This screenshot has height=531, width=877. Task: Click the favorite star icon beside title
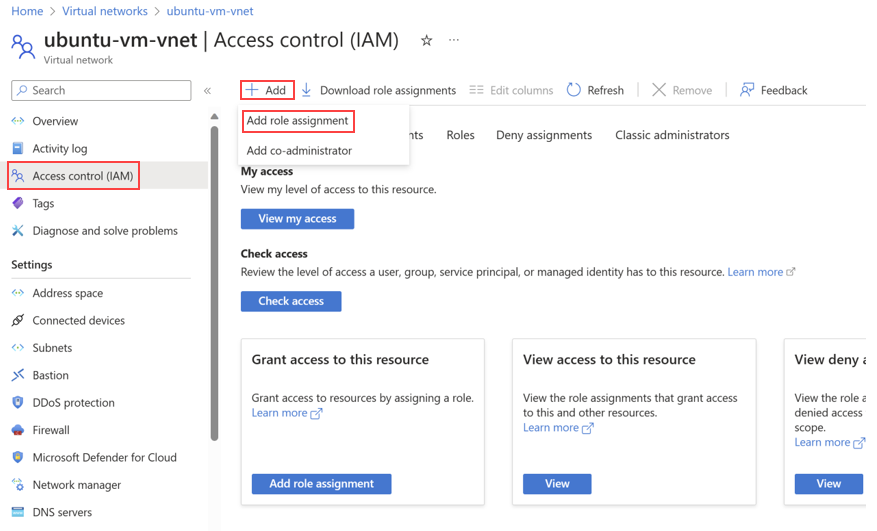[427, 41]
